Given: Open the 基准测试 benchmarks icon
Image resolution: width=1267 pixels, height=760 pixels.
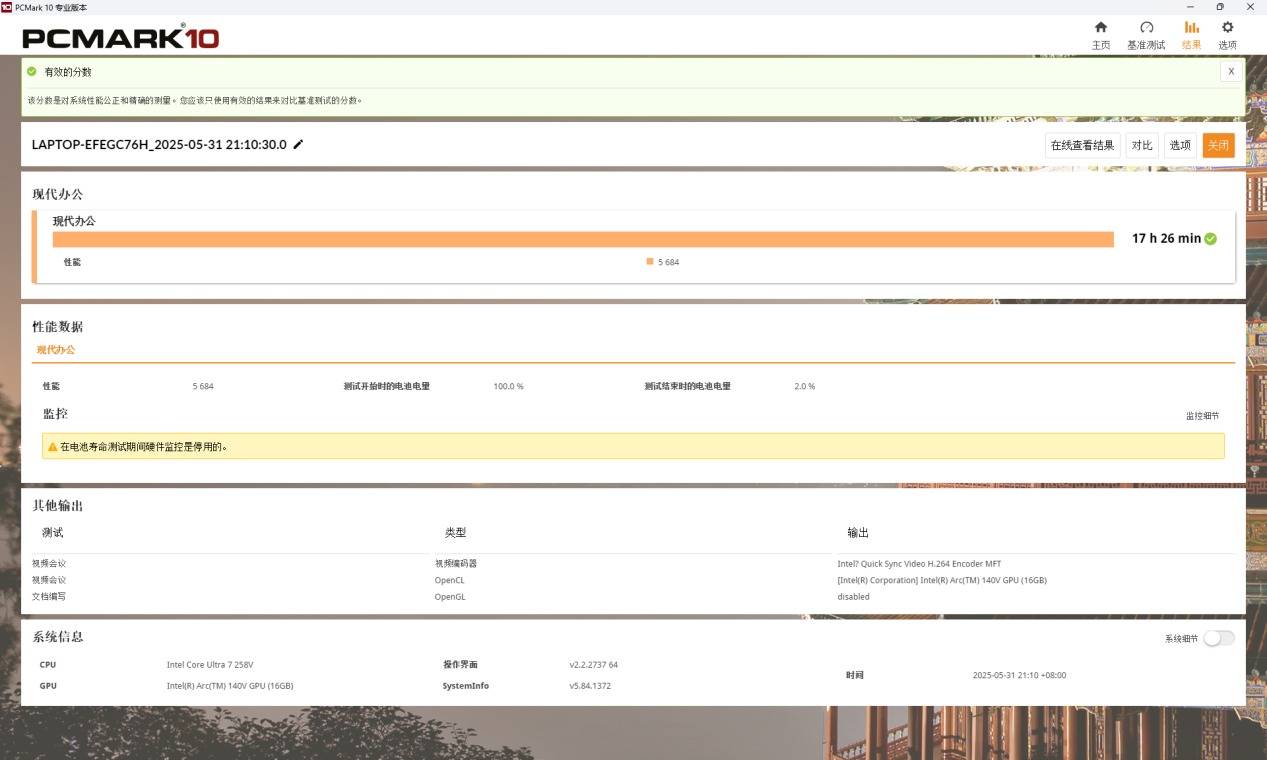Looking at the screenshot, I should pyautogui.click(x=1146, y=28).
